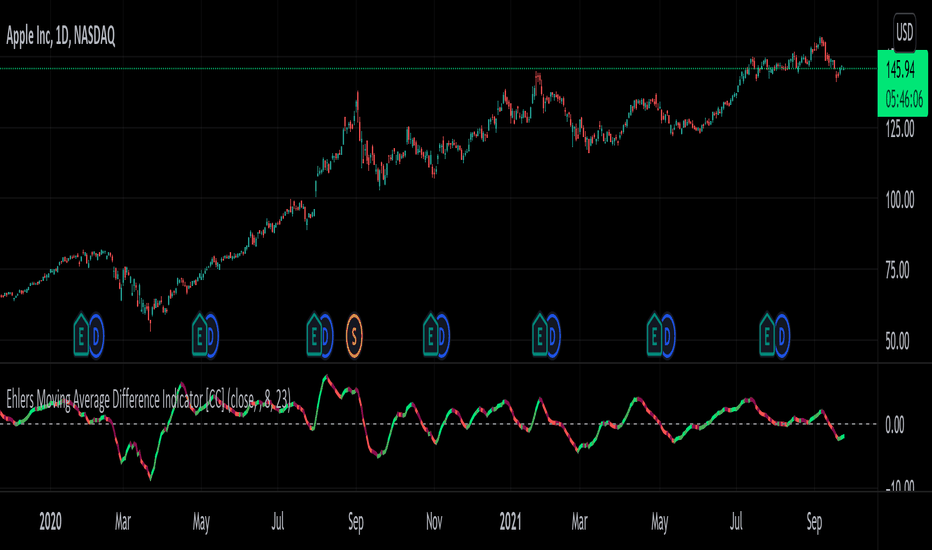
Task: Click the Nov time axis label
Action: [434, 522]
